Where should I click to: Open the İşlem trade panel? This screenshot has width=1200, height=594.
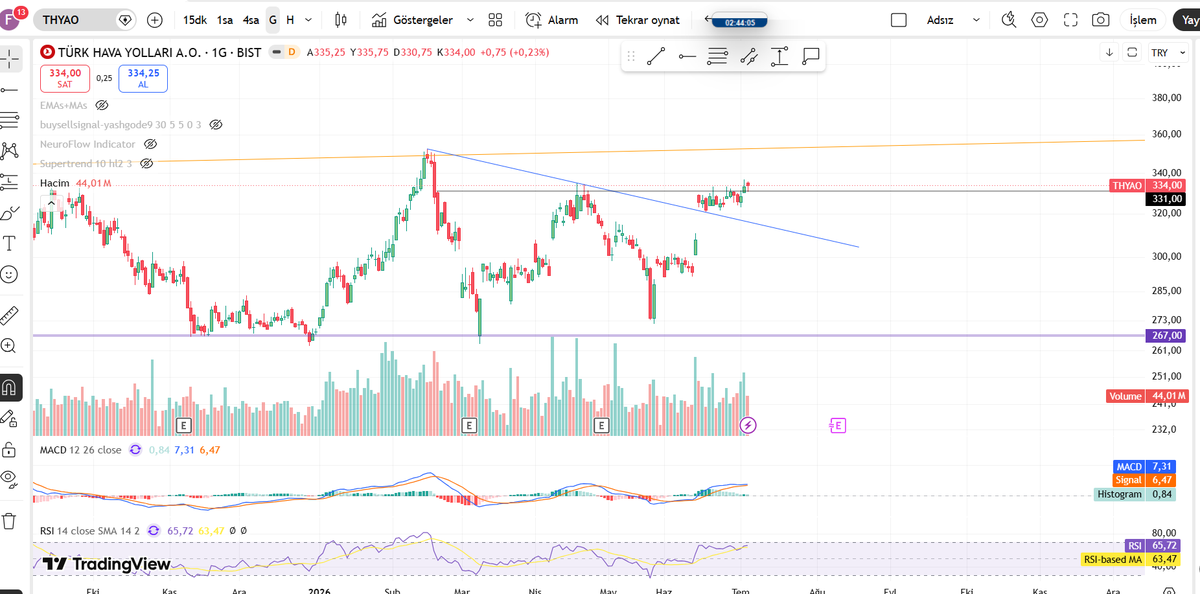(x=1143, y=20)
